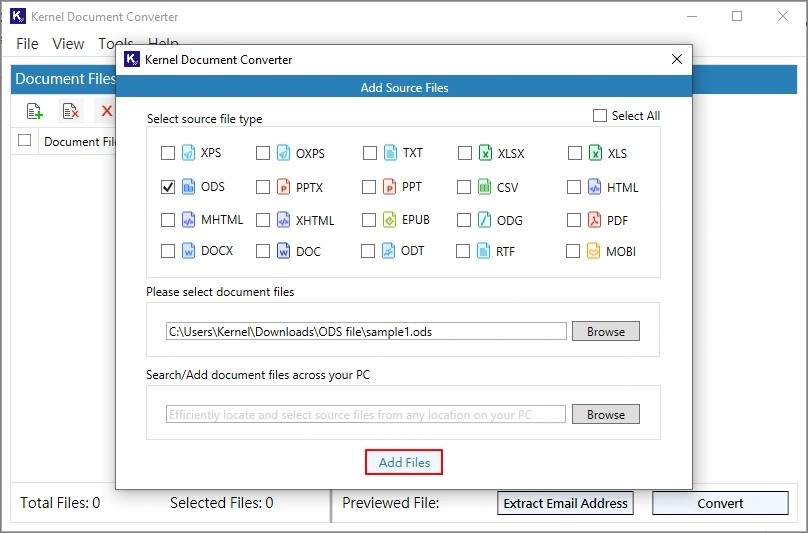Click the PPTX presentation icon
This screenshot has width=808, height=533.
click(283, 187)
